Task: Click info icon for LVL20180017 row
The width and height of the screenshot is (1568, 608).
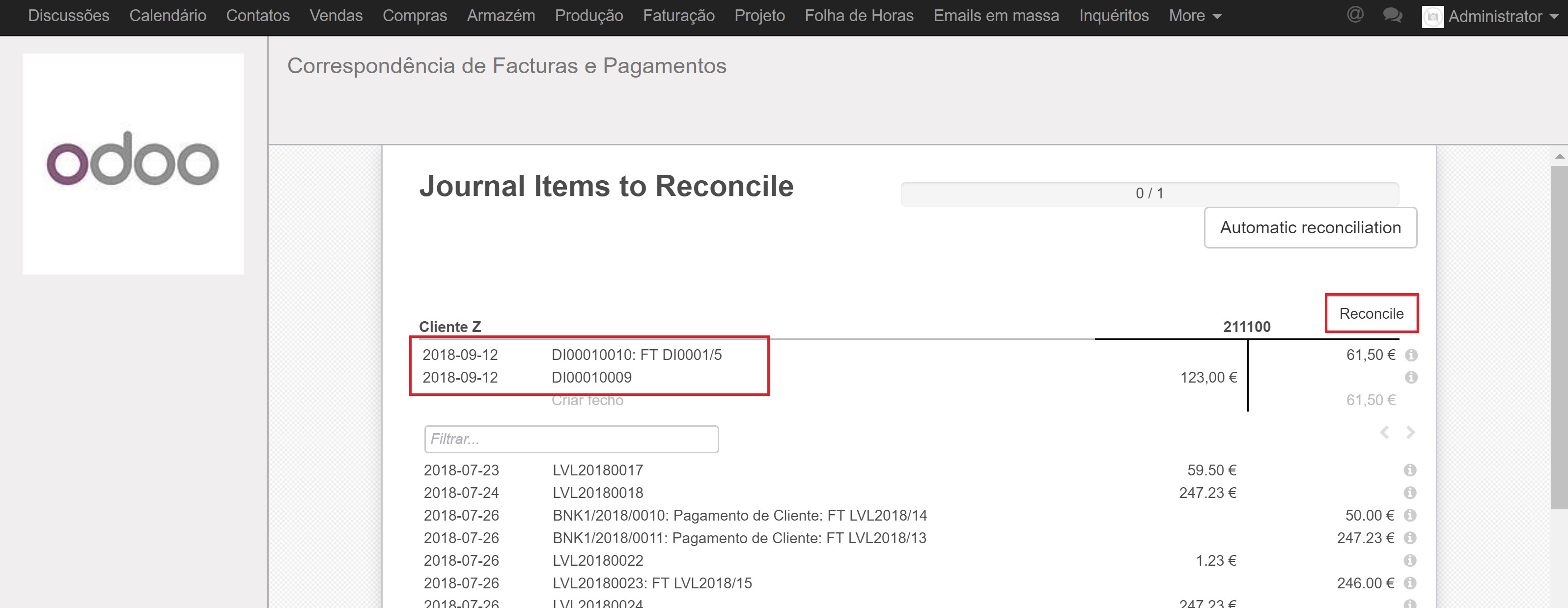Action: click(x=1410, y=470)
